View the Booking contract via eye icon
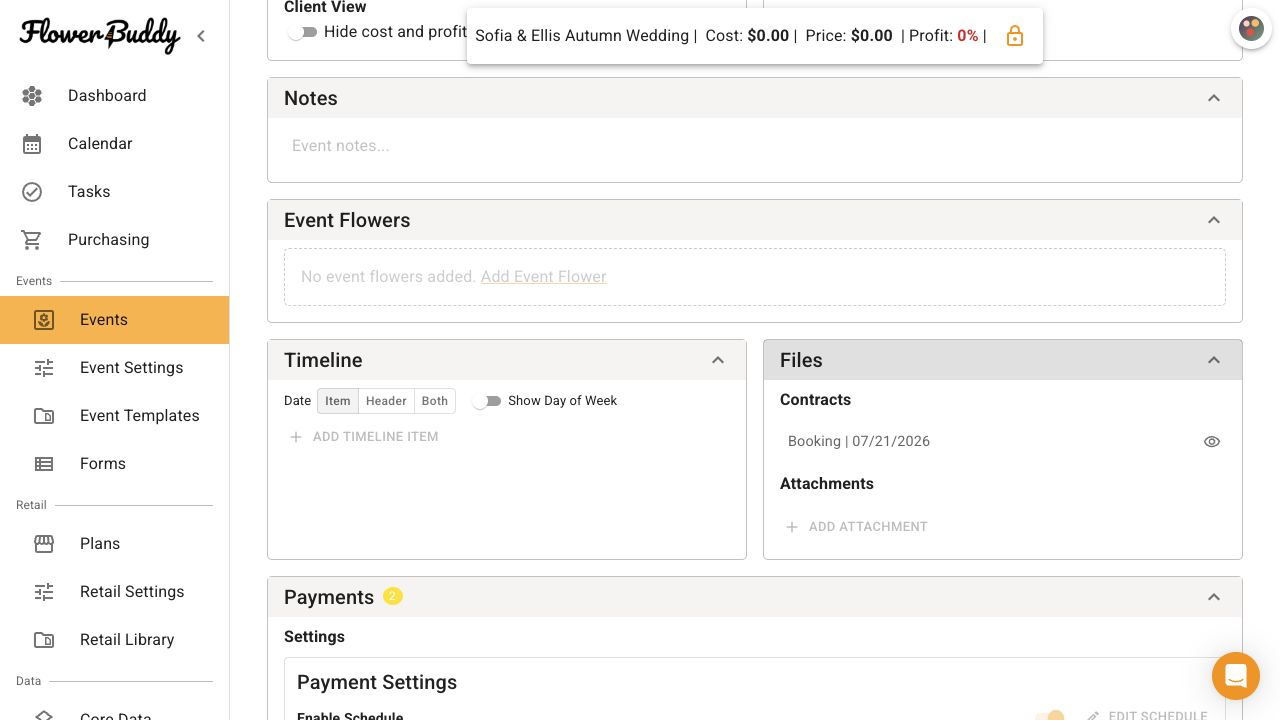The image size is (1280, 720). click(x=1212, y=441)
